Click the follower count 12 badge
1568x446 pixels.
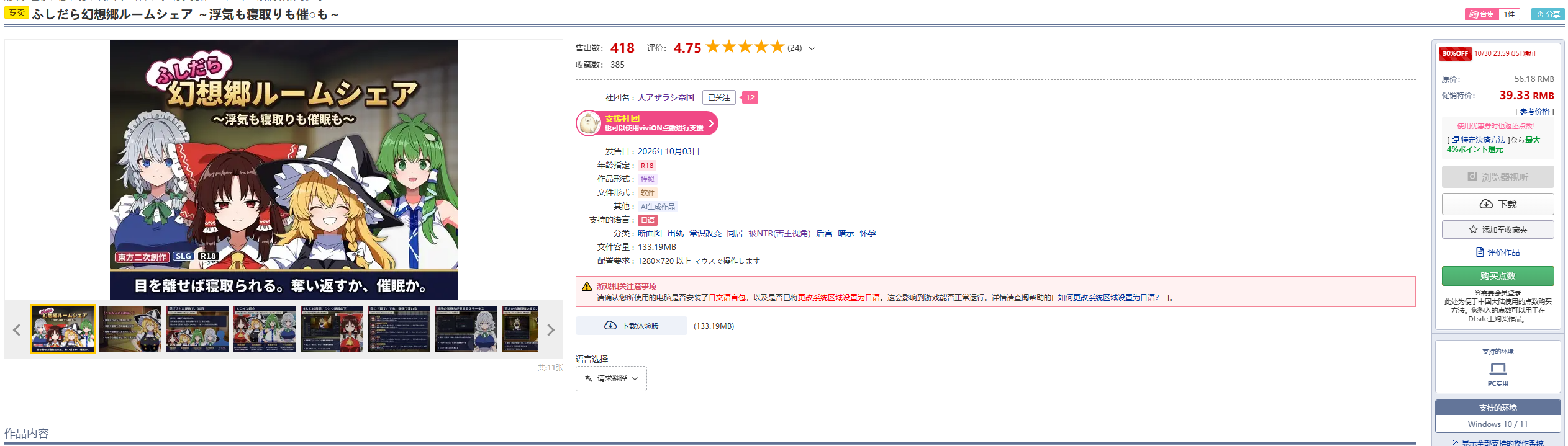point(750,97)
